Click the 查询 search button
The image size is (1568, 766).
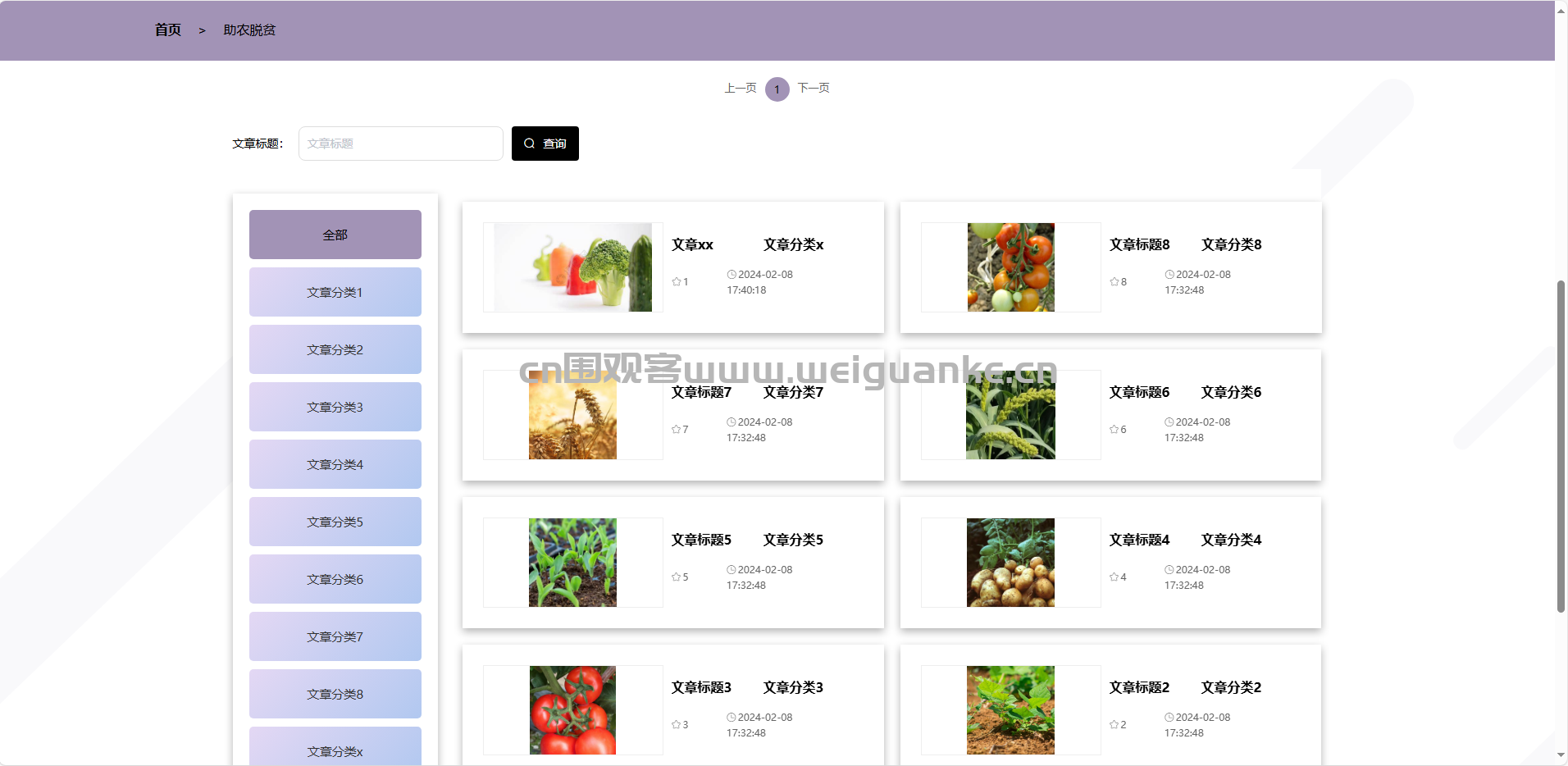545,144
